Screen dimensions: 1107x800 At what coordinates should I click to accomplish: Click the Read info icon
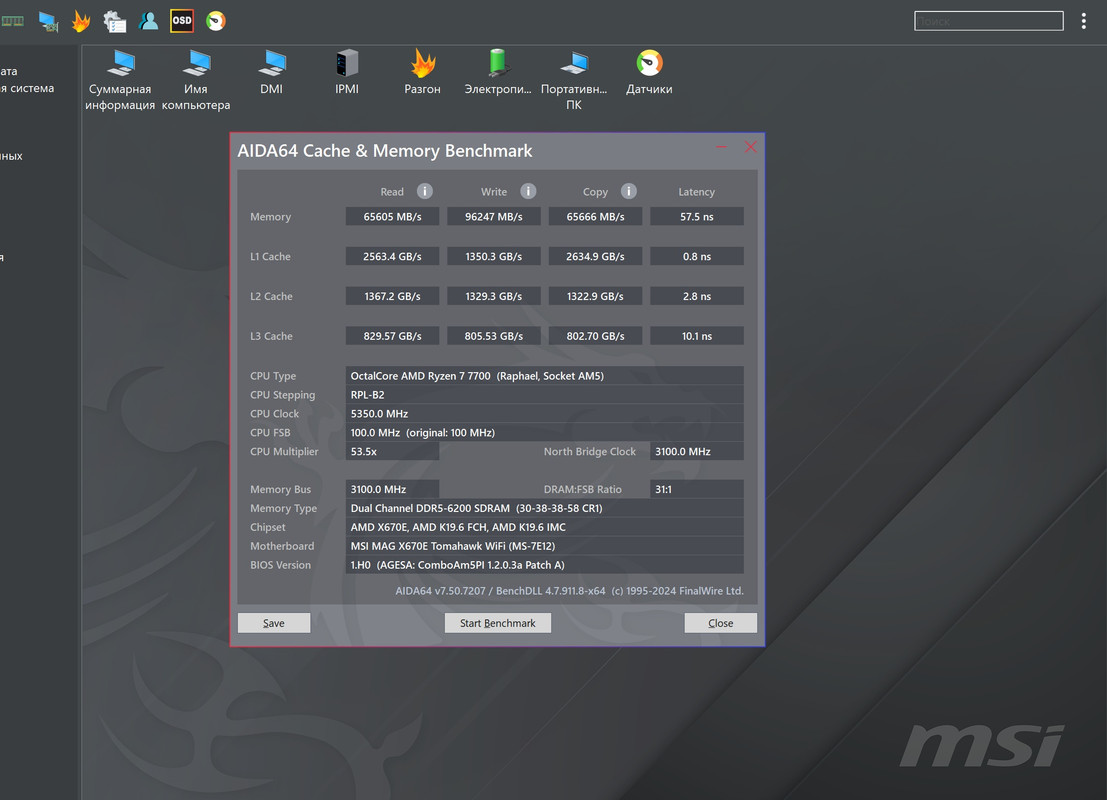[x=424, y=191]
